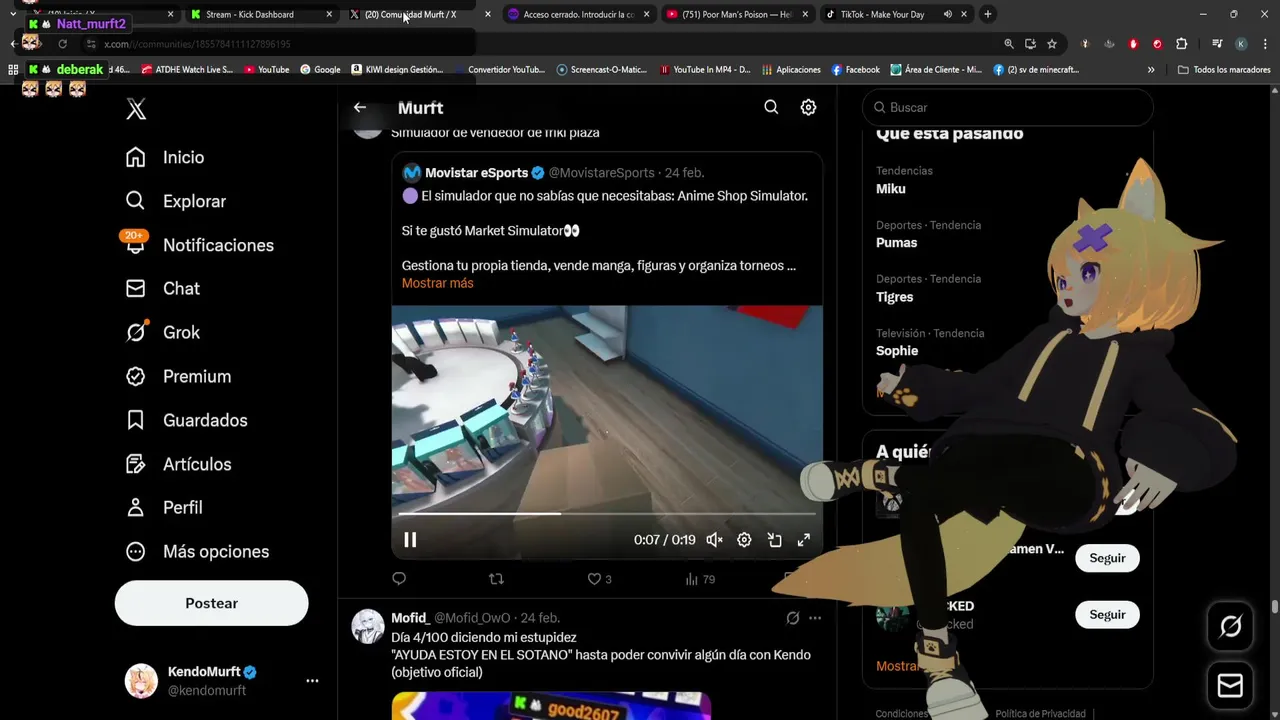Viewport: 1280px width, 720px height.
Task: Pause the tweet video
Action: pos(410,540)
